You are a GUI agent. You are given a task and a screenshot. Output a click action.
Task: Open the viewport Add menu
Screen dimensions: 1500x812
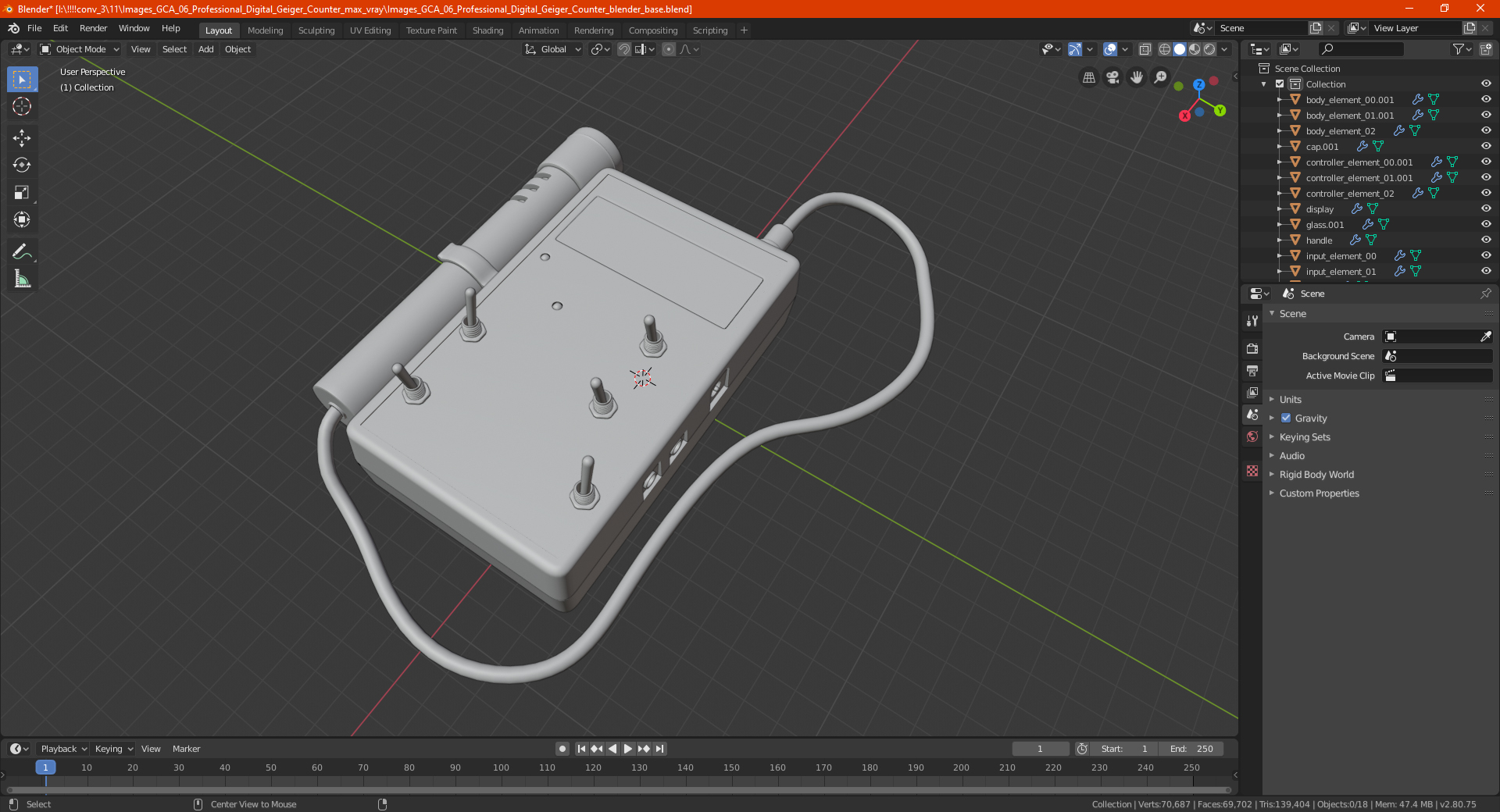[206, 49]
